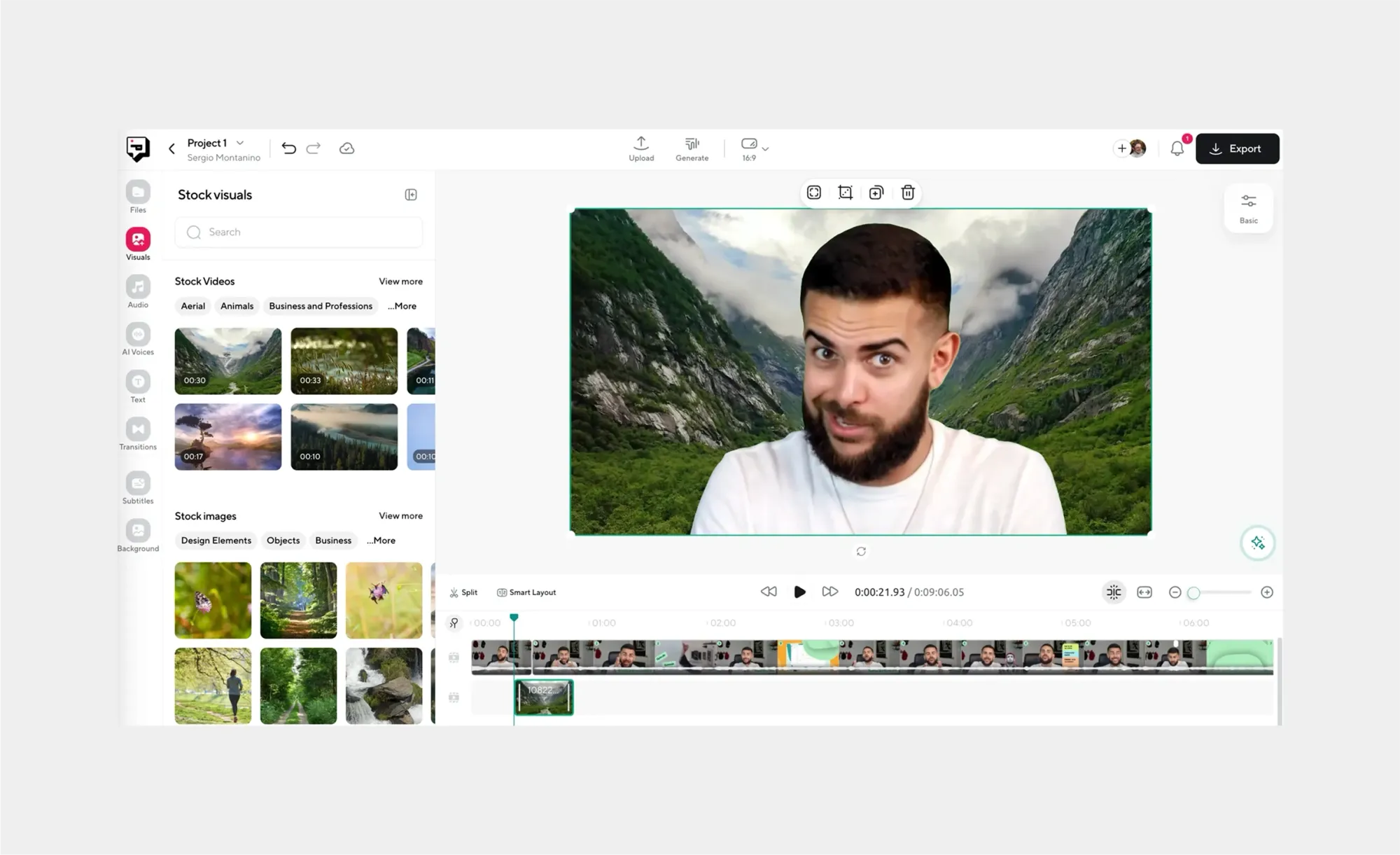Toggle the collapse stock visuals panel icon

pos(411,195)
